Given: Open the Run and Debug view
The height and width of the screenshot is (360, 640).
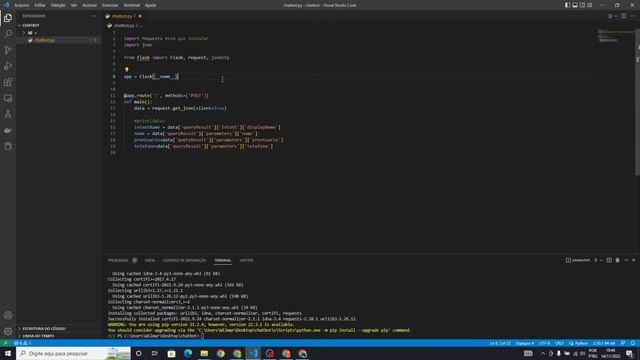Looking at the screenshot, I should [8, 66].
